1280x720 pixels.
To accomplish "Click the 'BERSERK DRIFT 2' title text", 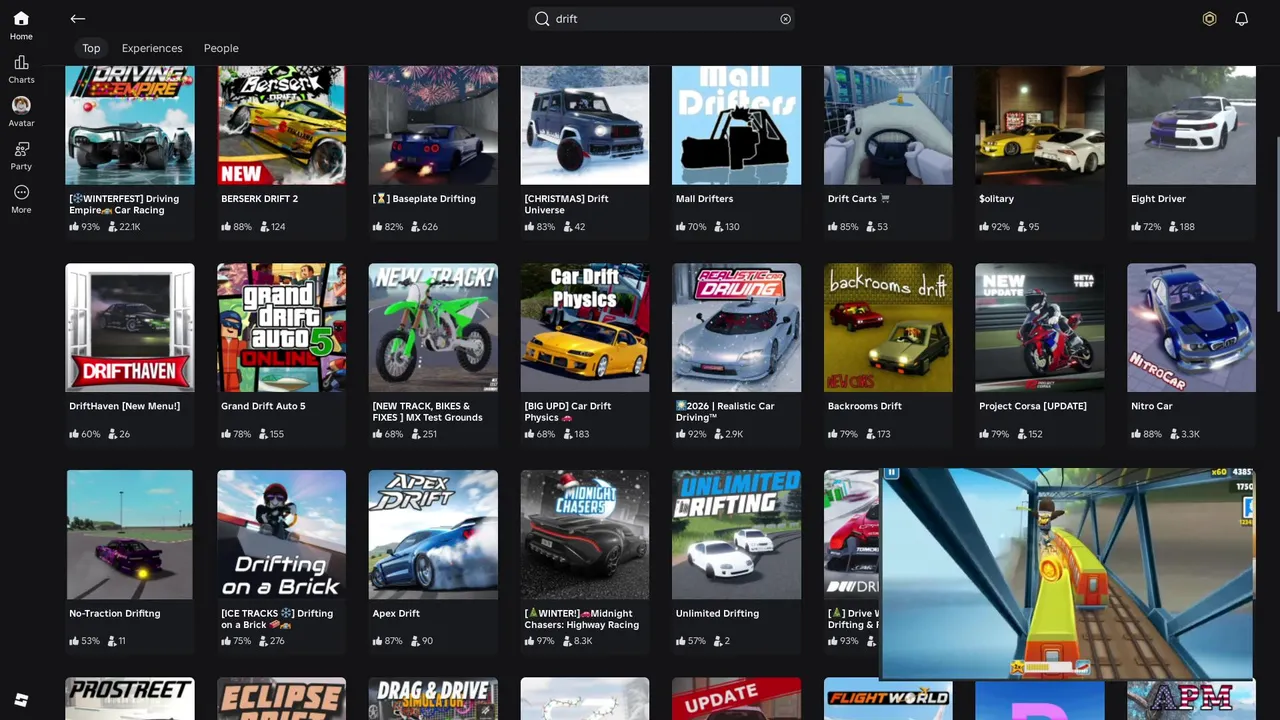I will coord(259,199).
